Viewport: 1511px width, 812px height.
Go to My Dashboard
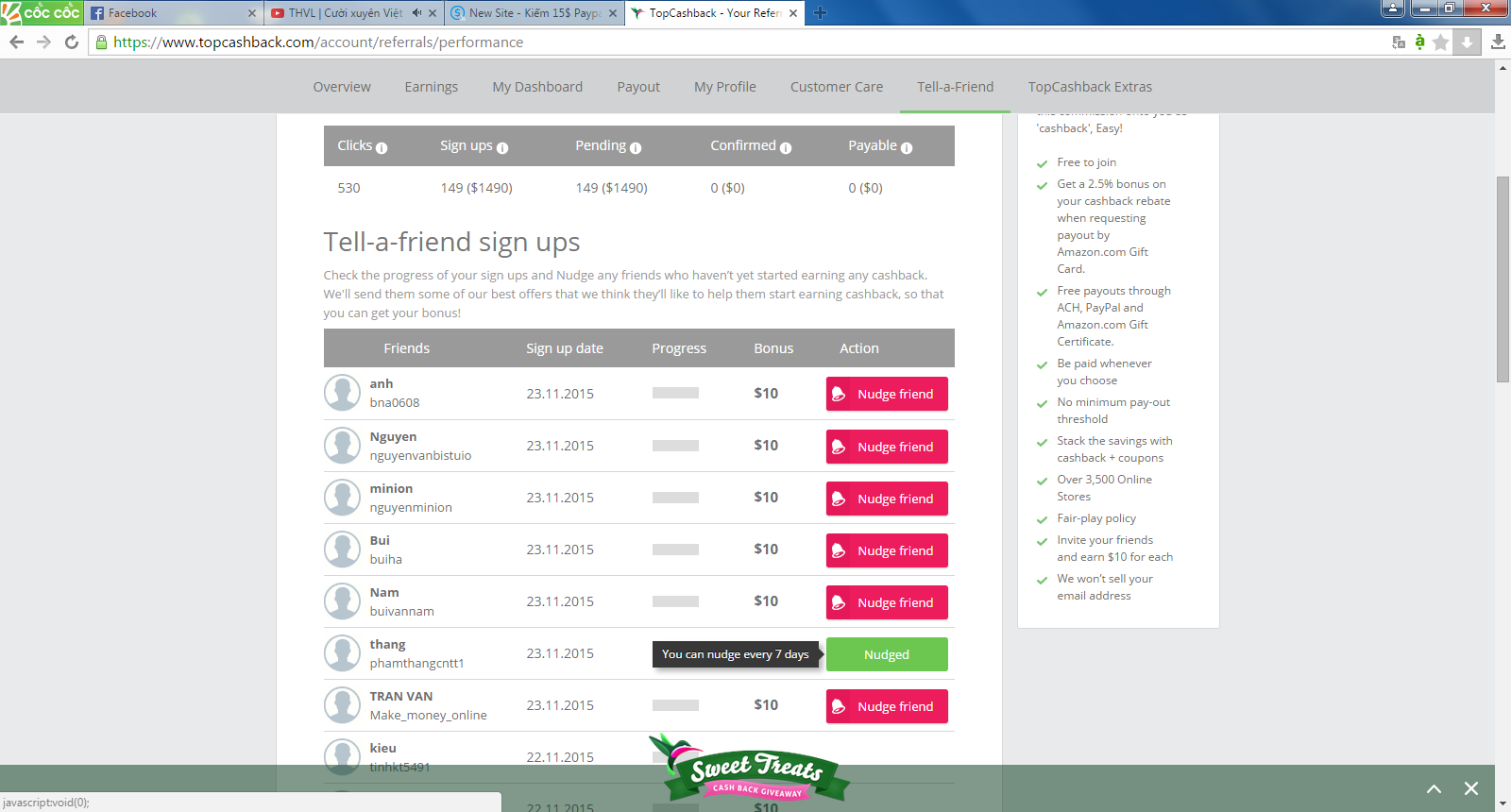click(537, 87)
